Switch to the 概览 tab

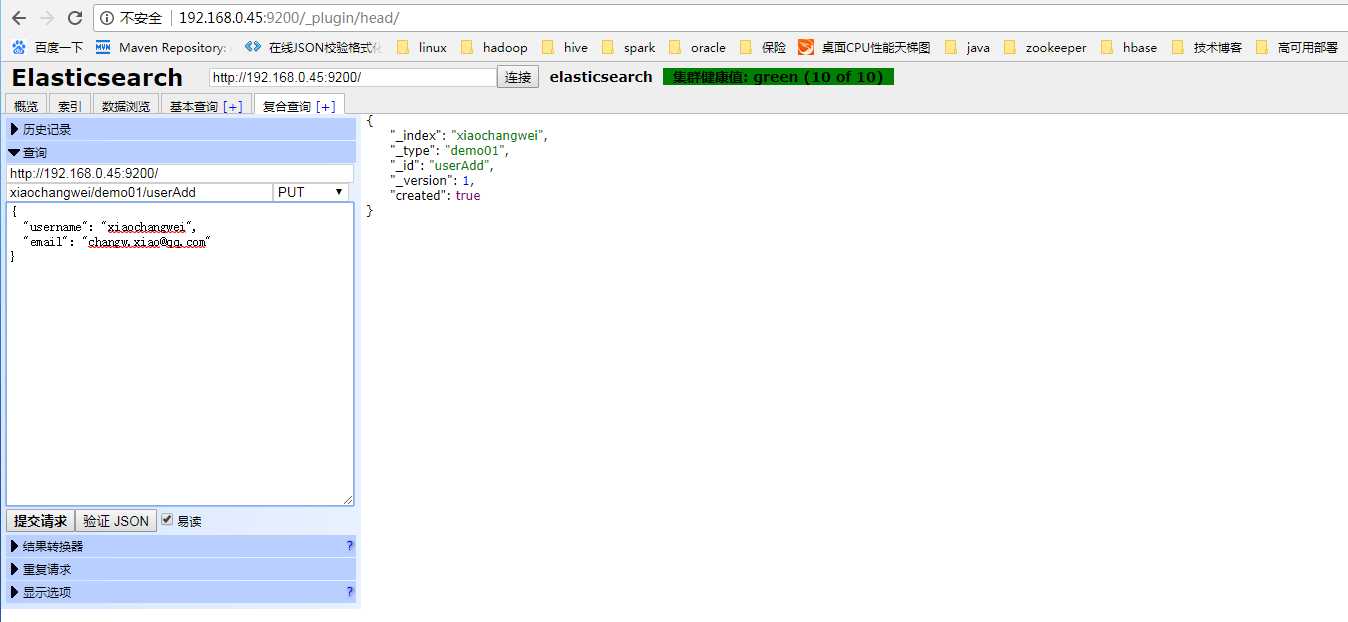[26, 106]
